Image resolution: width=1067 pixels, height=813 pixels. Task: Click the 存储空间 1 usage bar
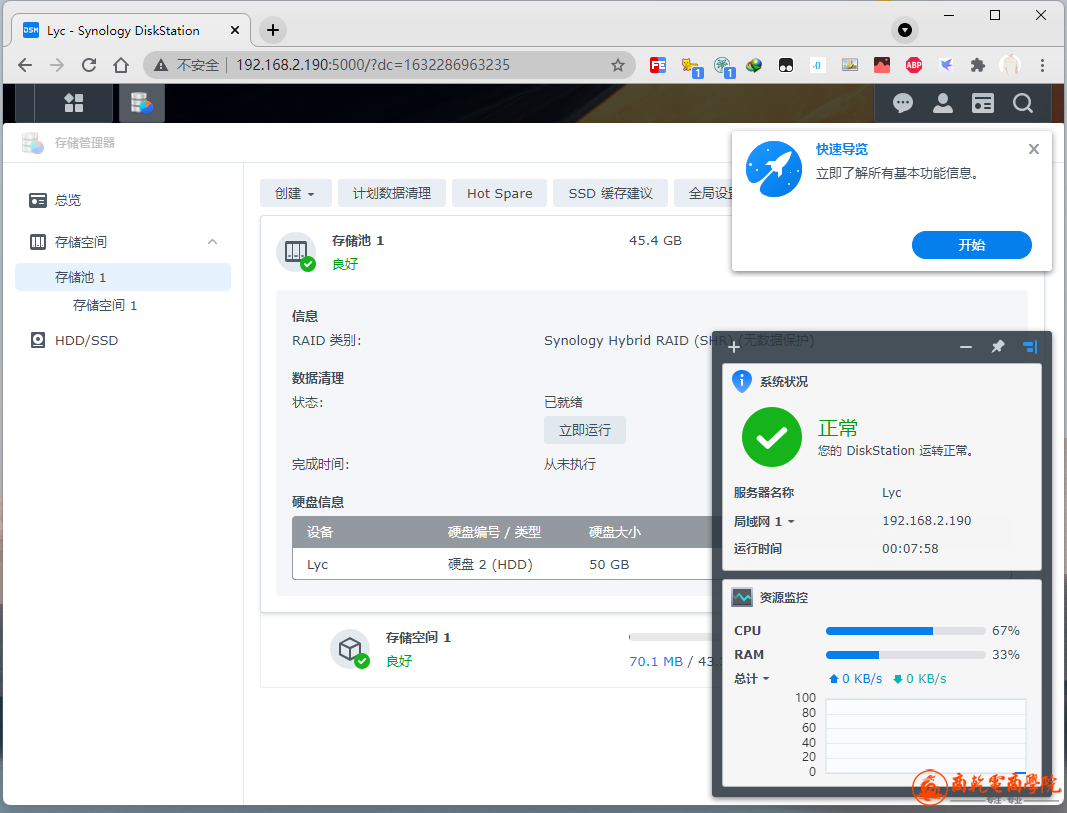point(670,637)
